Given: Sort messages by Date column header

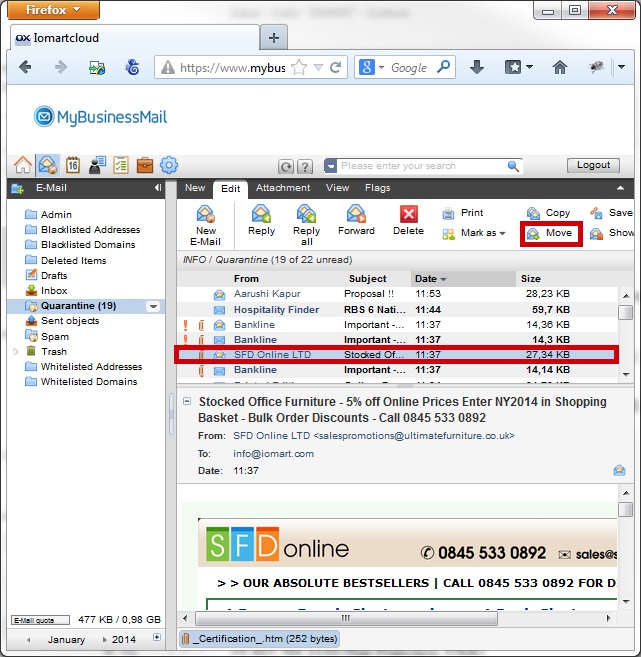Looking at the screenshot, I should (x=433, y=279).
